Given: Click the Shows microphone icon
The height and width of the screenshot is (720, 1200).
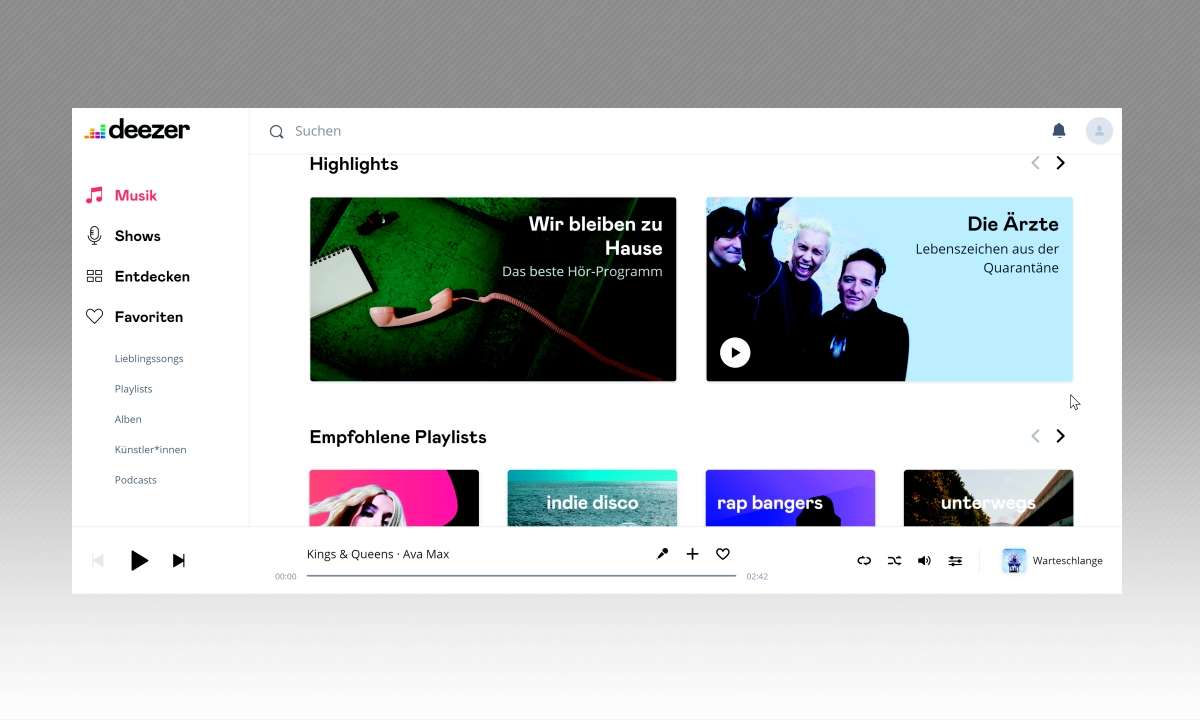Looking at the screenshot, I should pos(94,236).
